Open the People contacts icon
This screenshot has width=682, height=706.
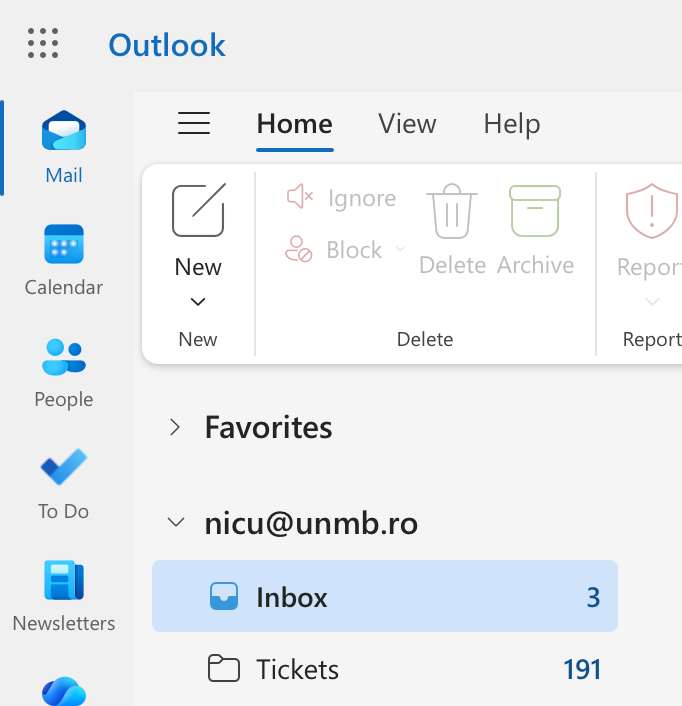tap(64, 356)
